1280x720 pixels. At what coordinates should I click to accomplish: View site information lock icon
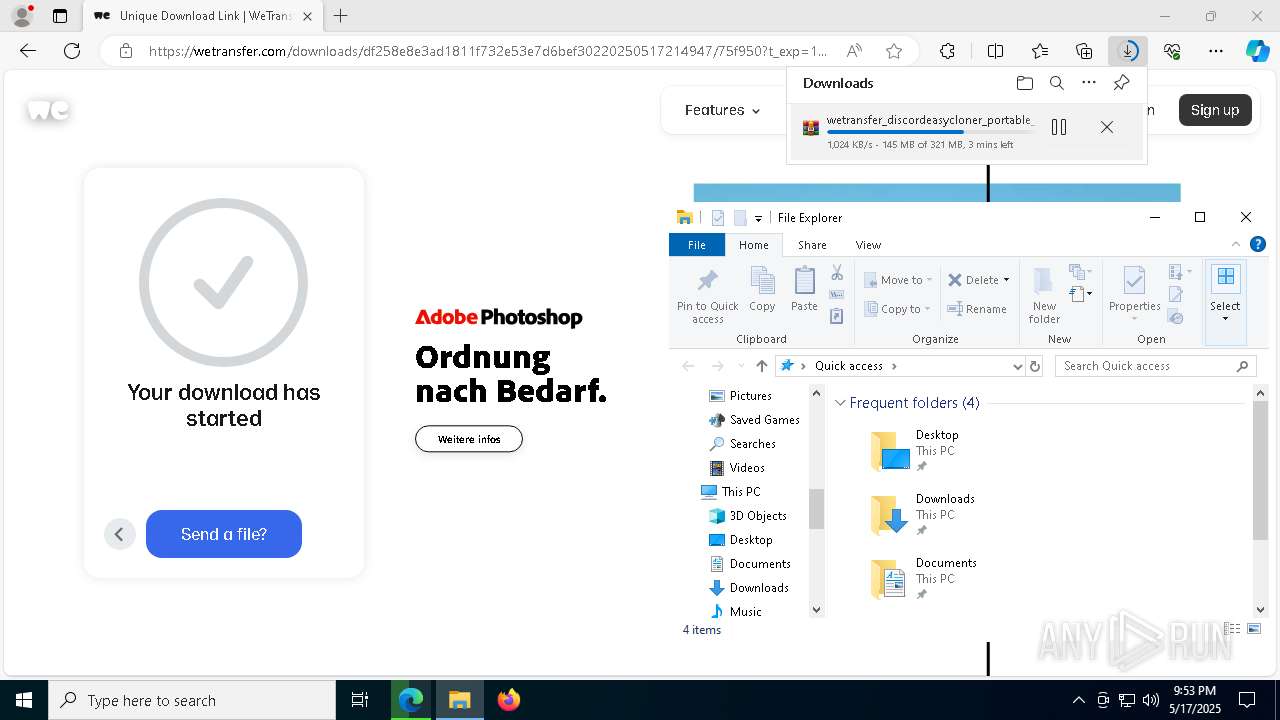[125, 51]
